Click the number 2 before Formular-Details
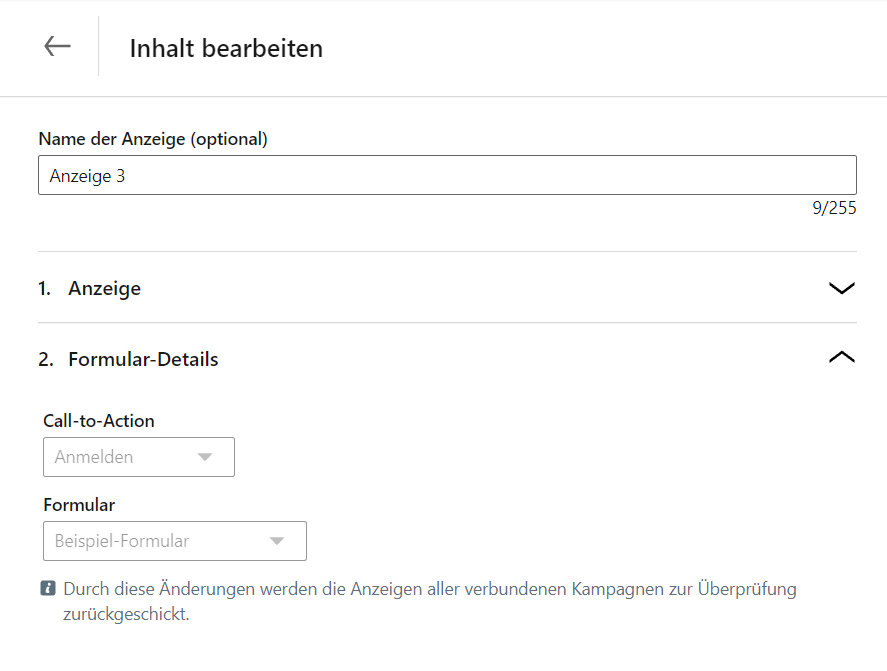 click(46, 359)
